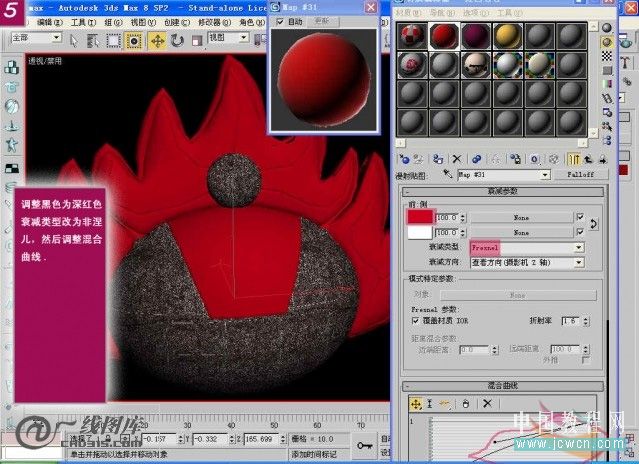Select yellow sphere material sample slot
Image resolution: width=639 pixels, height=464 pixels.
click(x=507, y=36)
